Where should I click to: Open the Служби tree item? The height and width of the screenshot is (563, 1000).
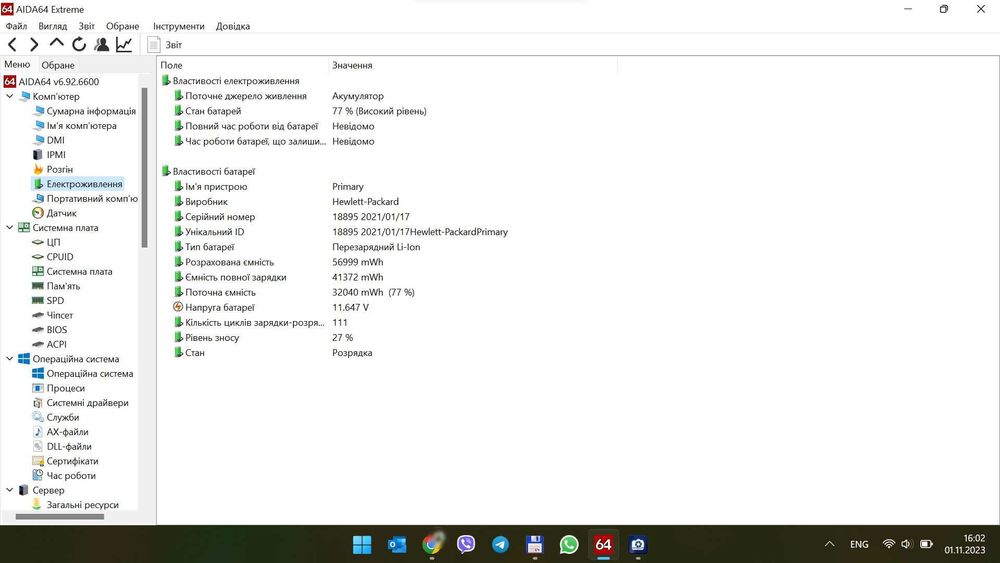pyautogui.click(x=56, y=417)
